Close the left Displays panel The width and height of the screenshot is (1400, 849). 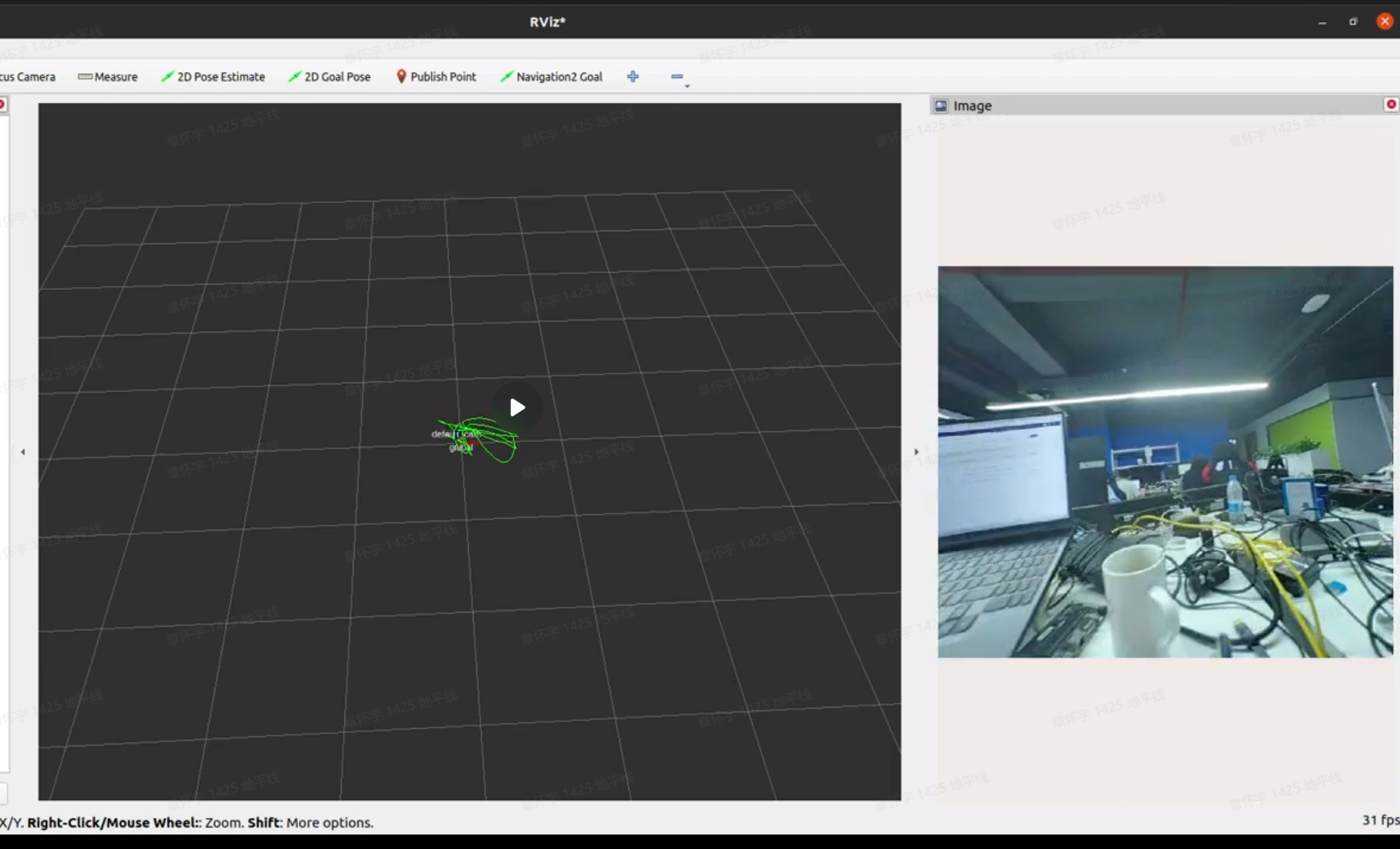coord(3,104)
